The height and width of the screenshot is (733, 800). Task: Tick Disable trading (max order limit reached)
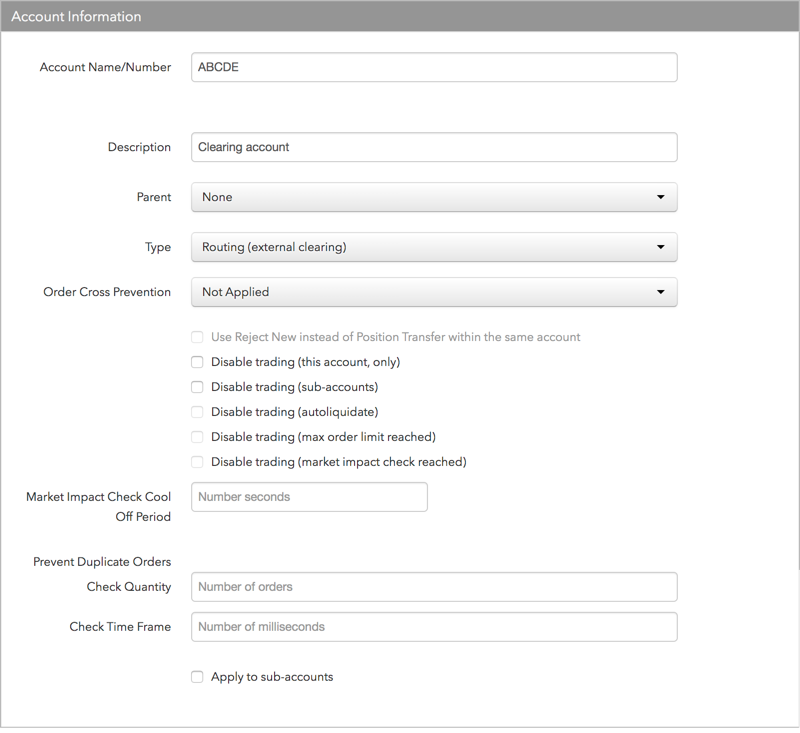197,437
